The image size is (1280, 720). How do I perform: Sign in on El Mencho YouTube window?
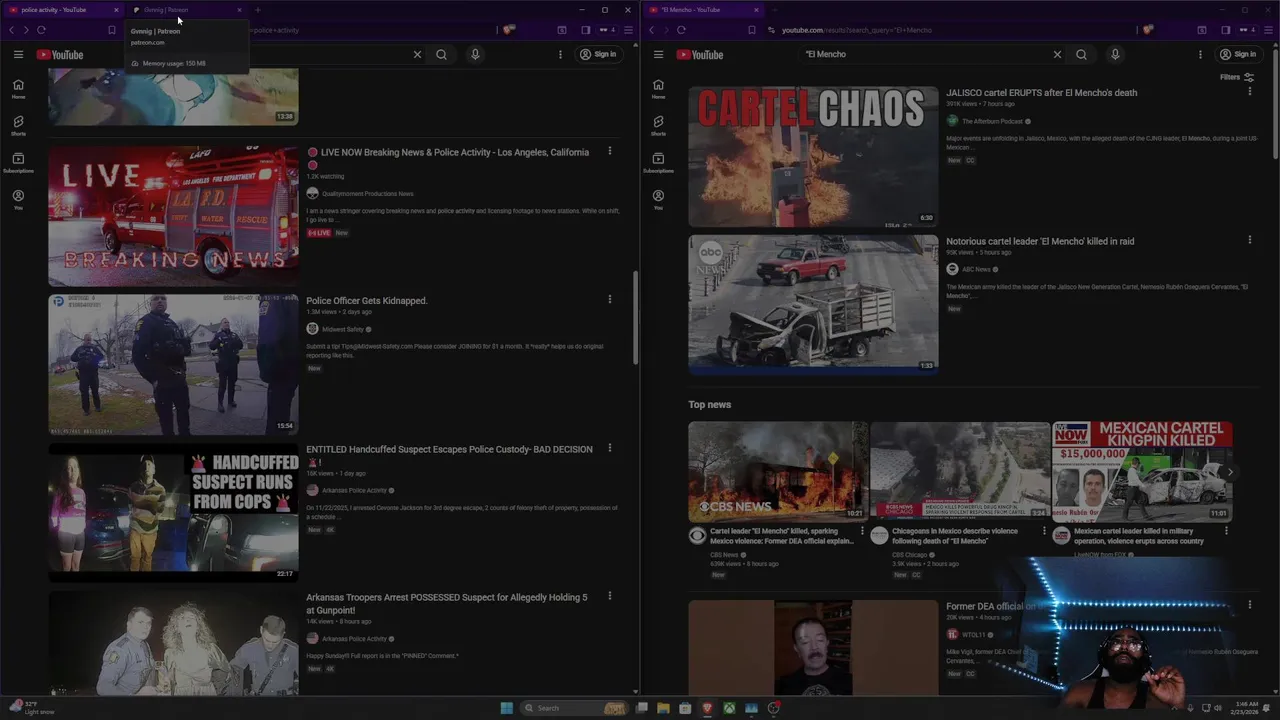1238,54
